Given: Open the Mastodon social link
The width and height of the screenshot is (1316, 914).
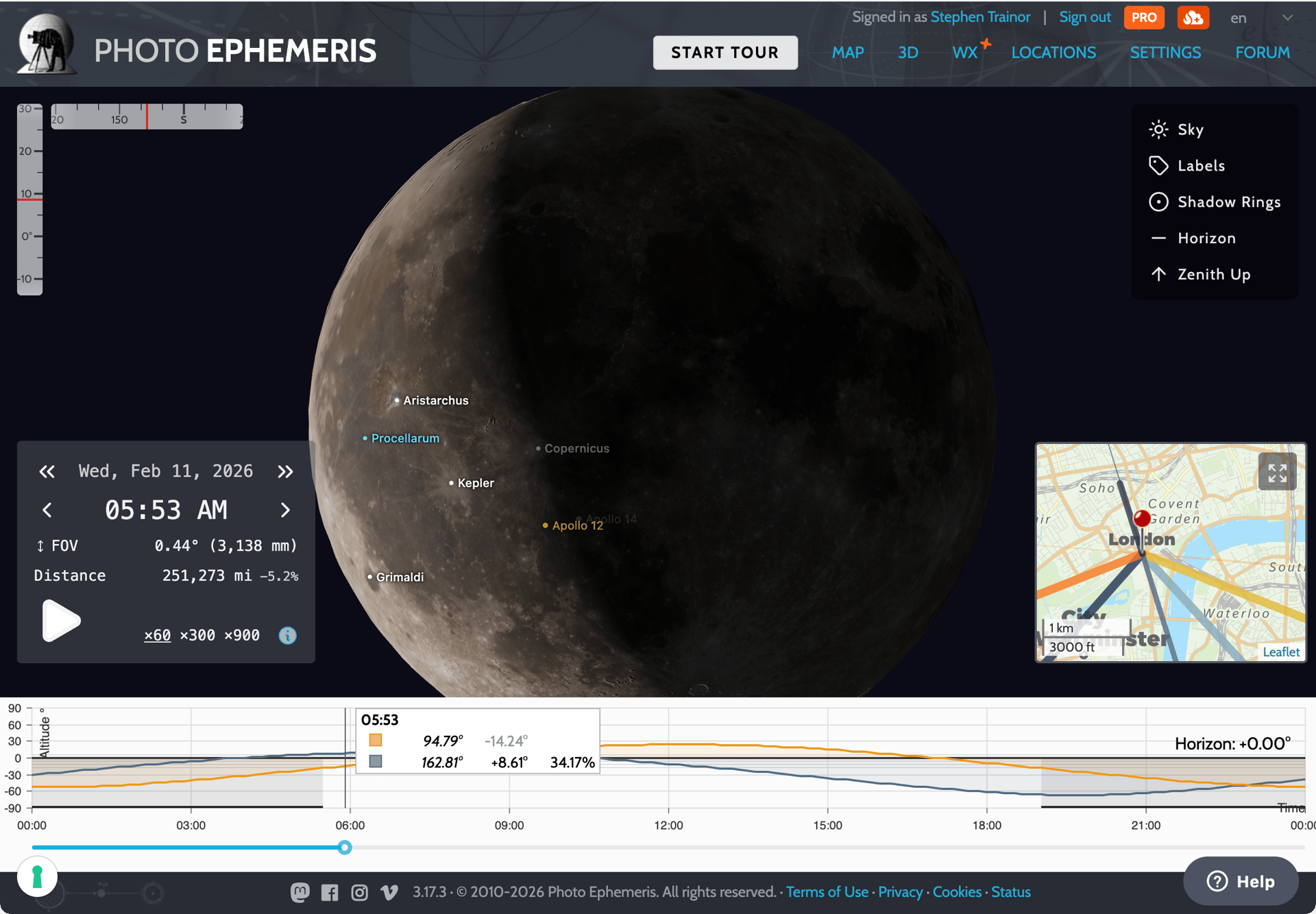Looking at the screenshot, I should (x=300, y=892).
